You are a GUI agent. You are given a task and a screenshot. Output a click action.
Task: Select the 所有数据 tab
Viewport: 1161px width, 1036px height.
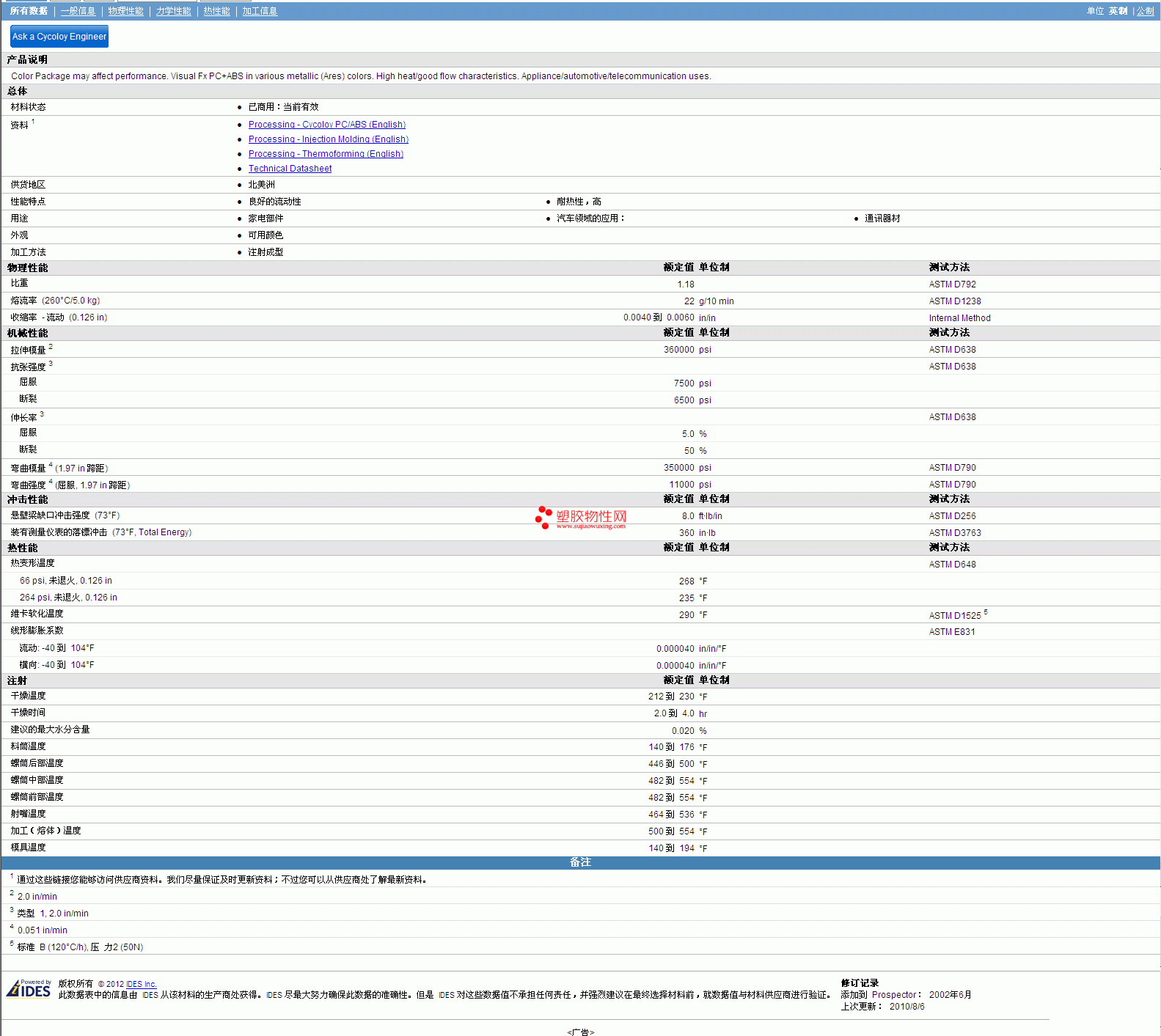(29, 11)
